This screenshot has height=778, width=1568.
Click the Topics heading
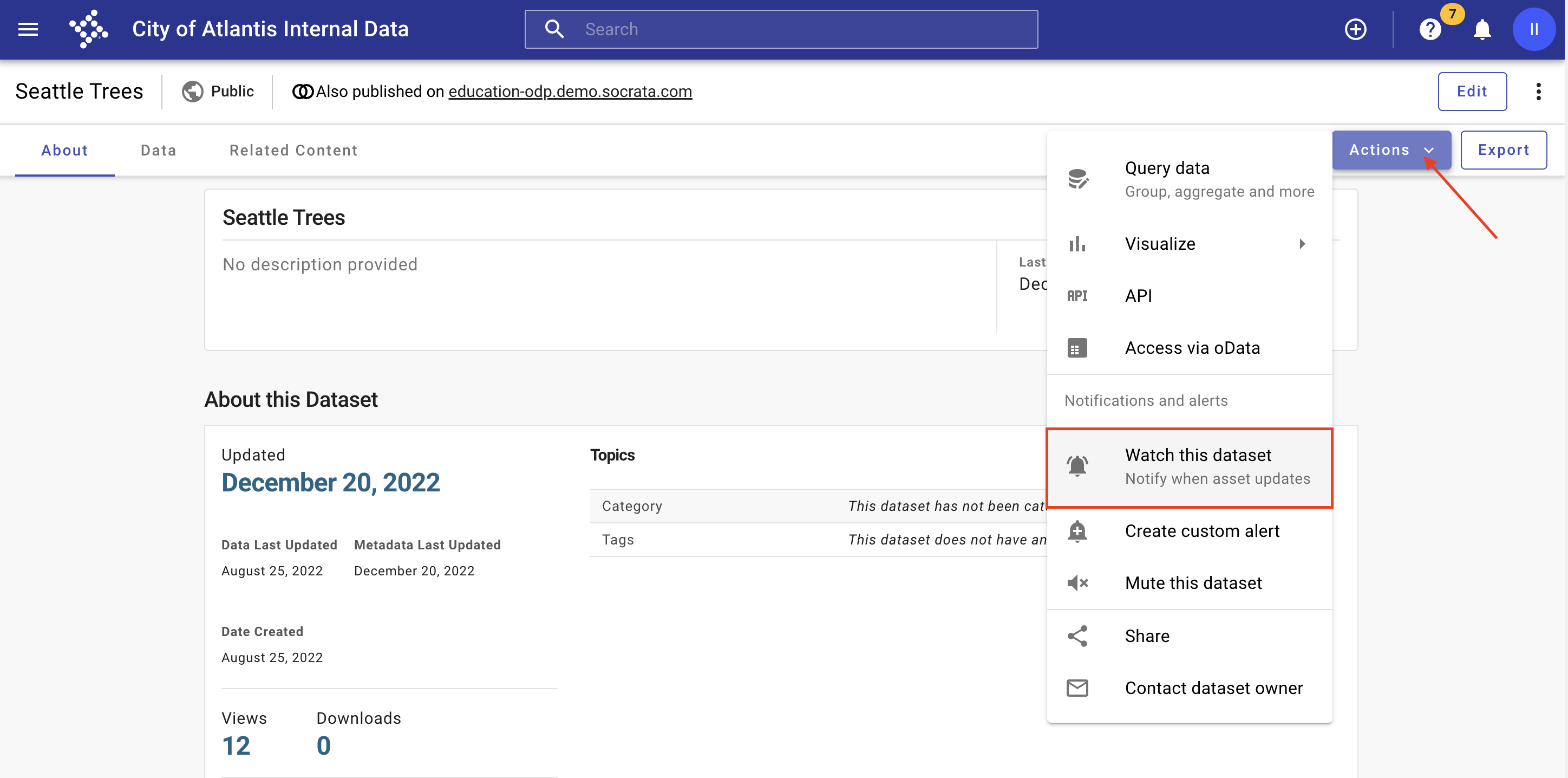pos(612,455)
